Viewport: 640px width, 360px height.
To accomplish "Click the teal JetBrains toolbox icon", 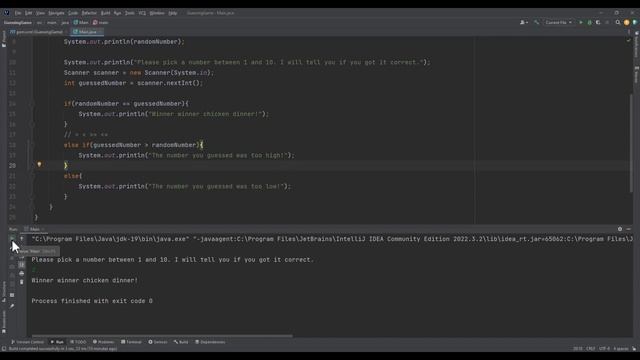I will tap(635, 22).
